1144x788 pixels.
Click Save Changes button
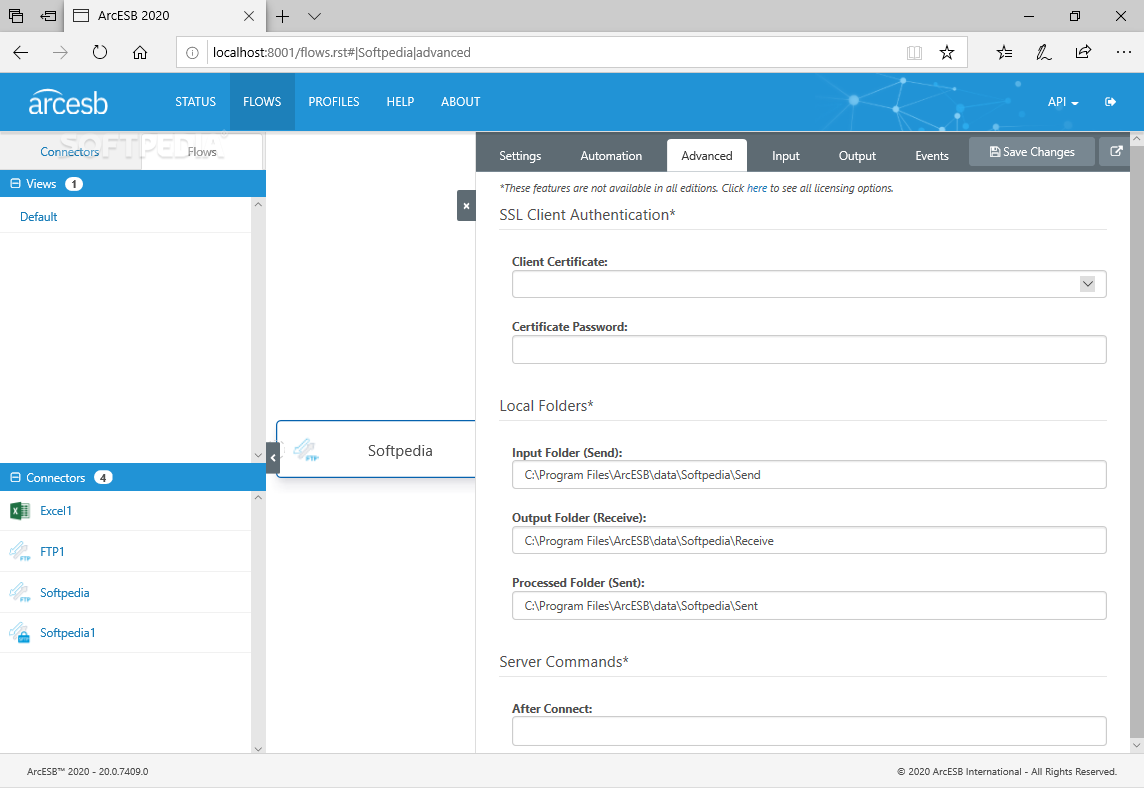pos(1032,152)
